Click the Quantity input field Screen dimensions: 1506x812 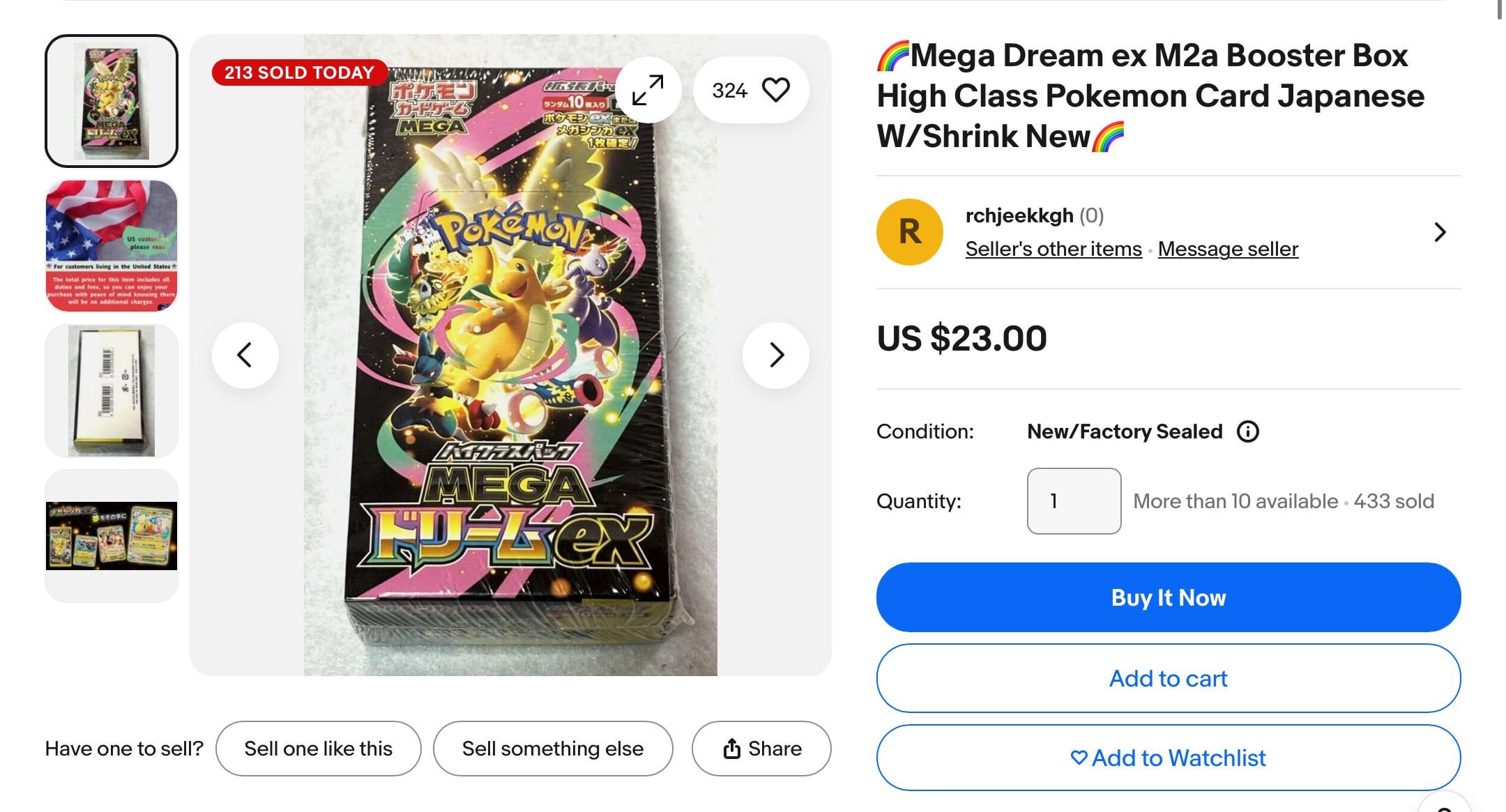pos(1074,501)
